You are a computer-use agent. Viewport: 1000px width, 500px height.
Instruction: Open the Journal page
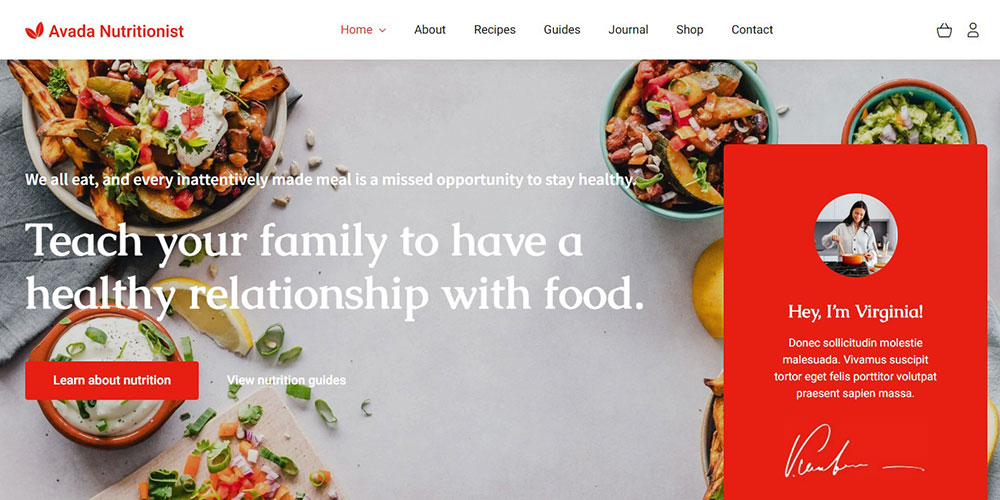coord(628,29)
